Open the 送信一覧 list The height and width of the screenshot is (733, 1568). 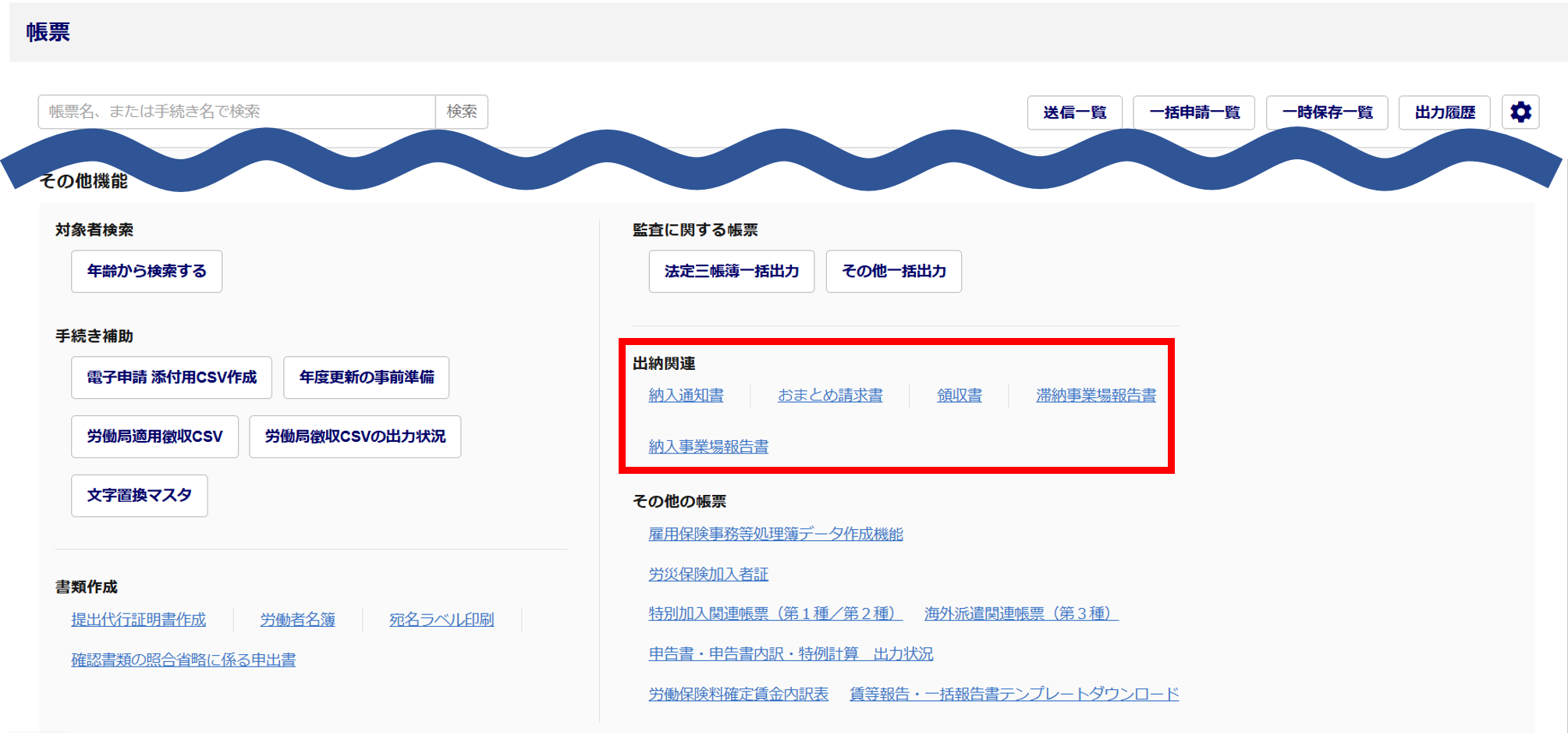tap(1074, 112)
